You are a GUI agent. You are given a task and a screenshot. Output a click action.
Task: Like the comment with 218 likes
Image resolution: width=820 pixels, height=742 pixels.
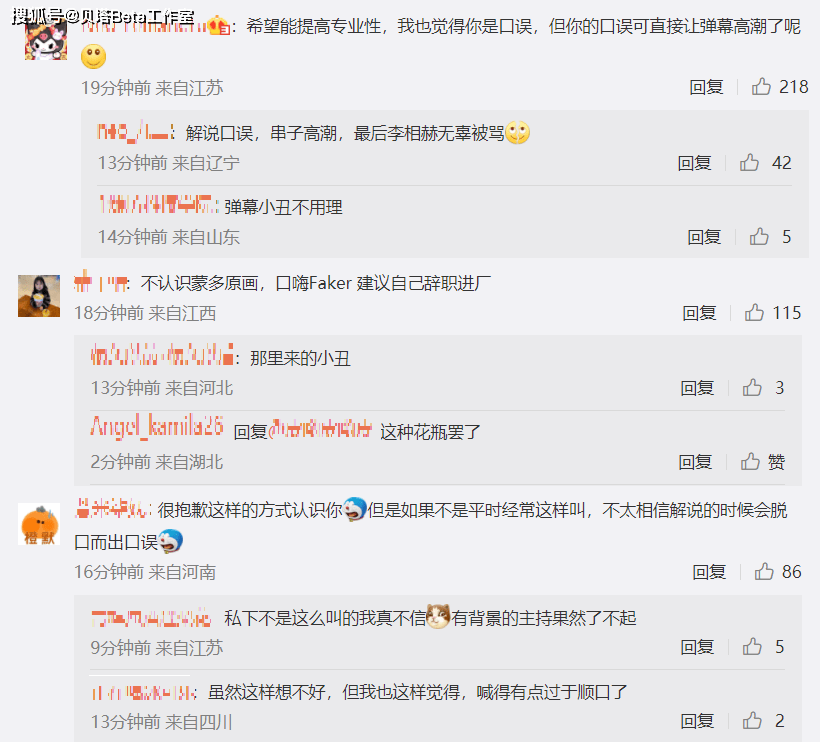761,86
